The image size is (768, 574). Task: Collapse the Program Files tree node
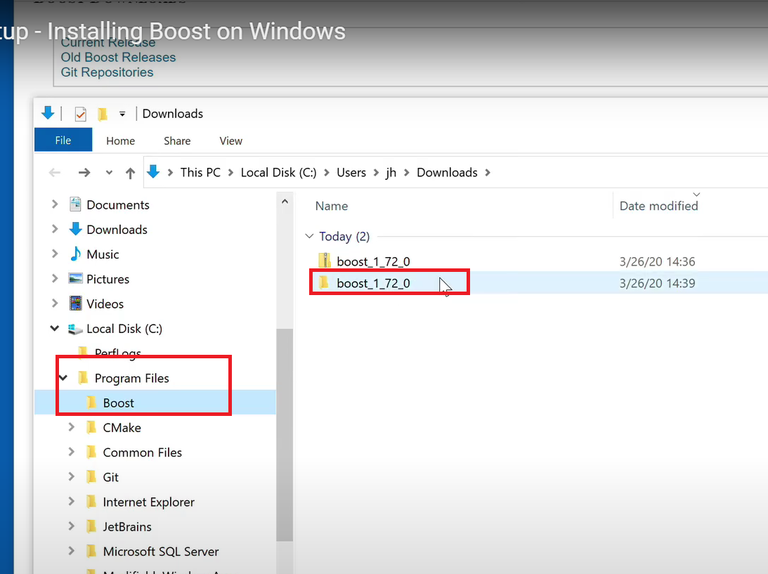[63, 378]
